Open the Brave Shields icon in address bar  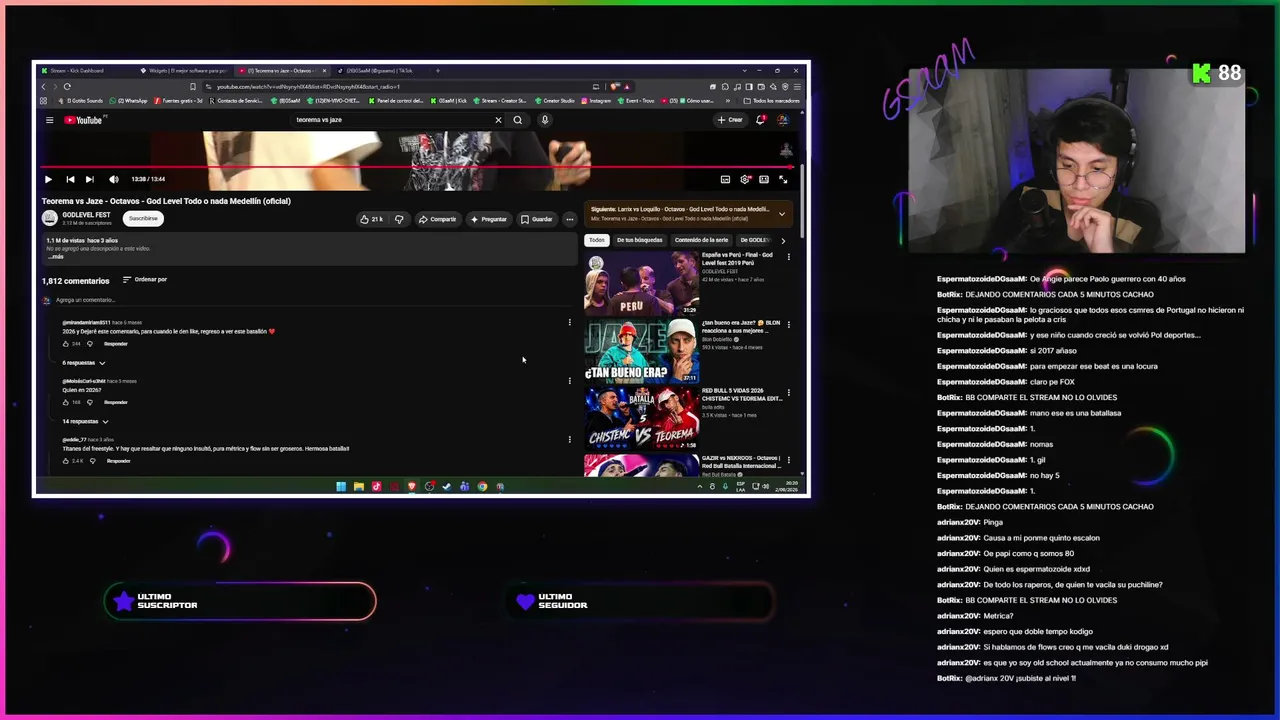tap(616, 86)
